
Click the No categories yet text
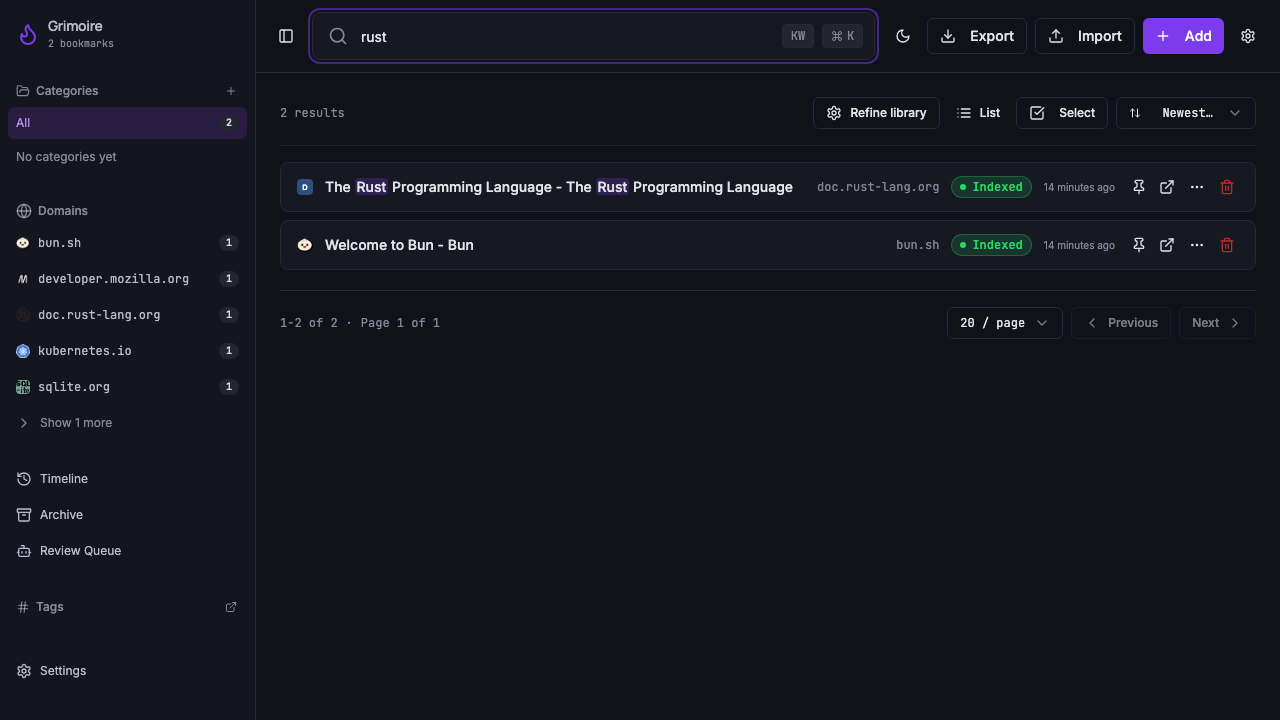point(66,157)
